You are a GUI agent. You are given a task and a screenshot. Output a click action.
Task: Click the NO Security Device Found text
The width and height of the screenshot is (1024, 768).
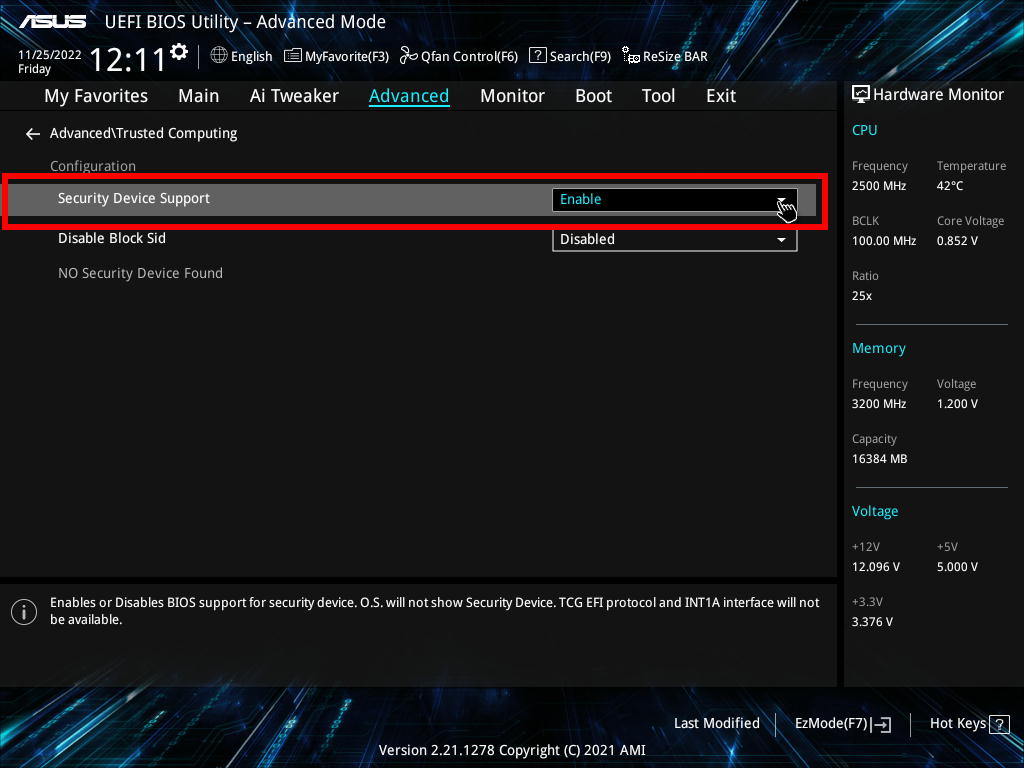[x=140, y=273]
